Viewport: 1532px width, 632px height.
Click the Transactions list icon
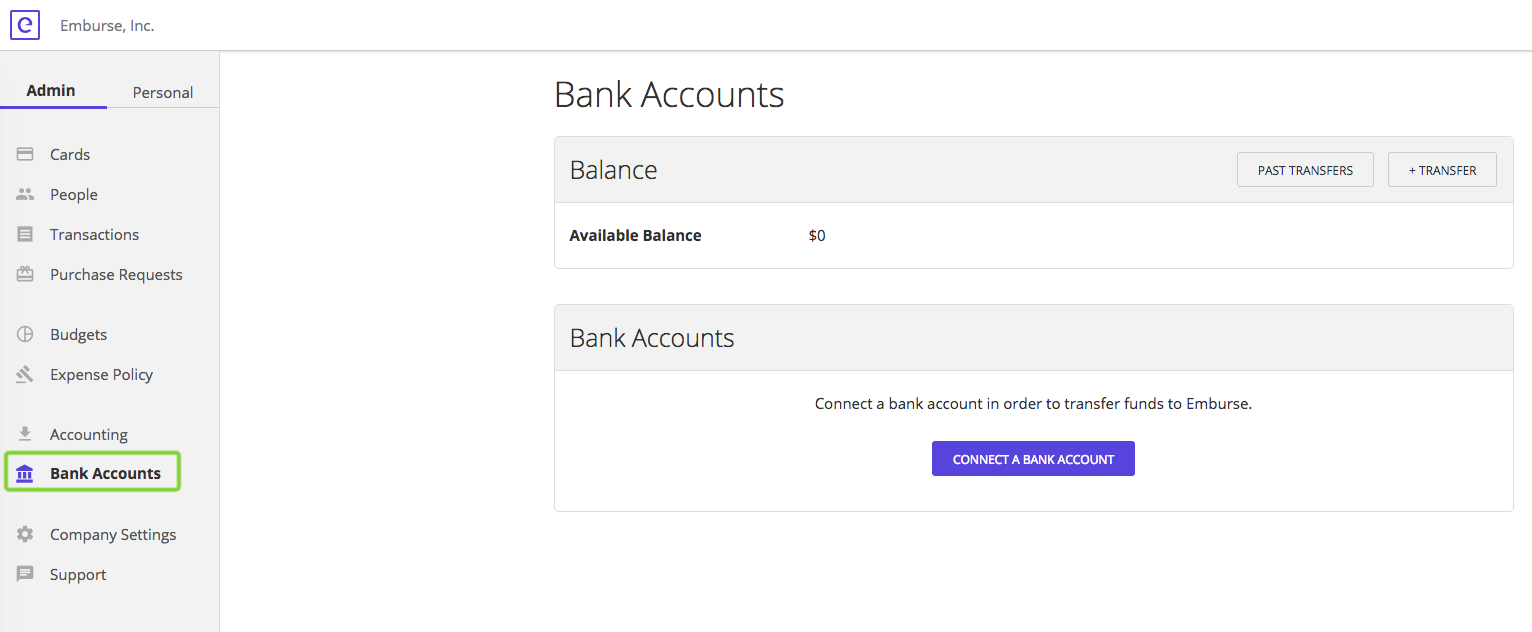click(x=25, y=234)
